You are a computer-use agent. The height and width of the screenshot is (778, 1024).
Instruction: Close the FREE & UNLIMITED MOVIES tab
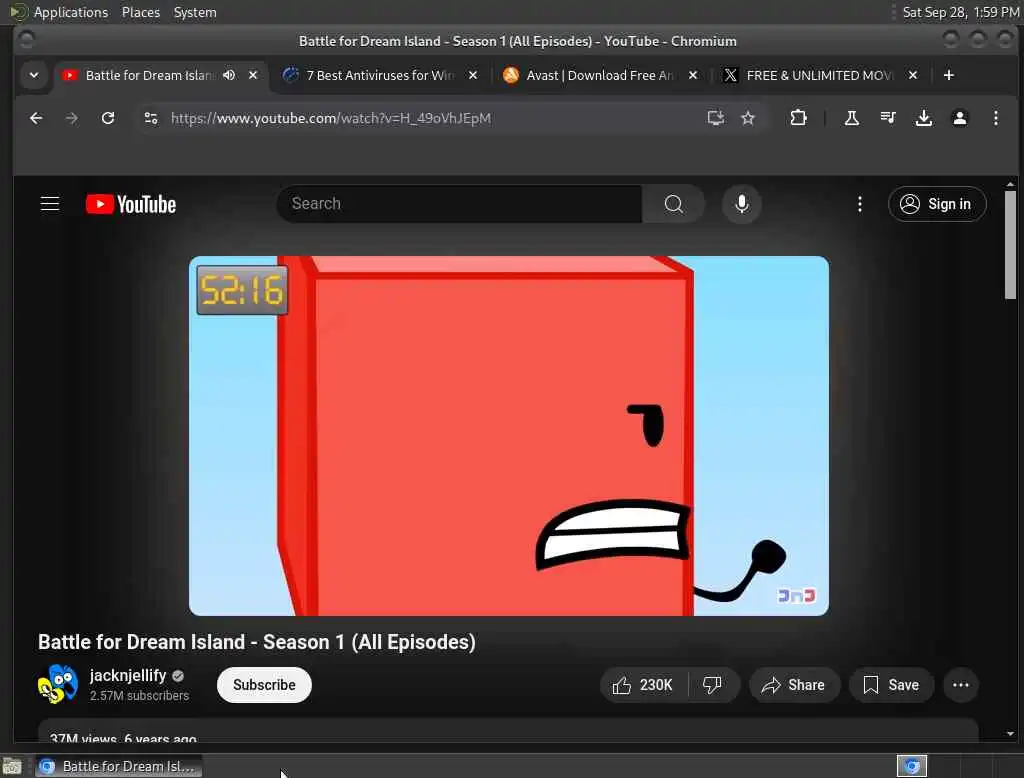pos(913,75)
